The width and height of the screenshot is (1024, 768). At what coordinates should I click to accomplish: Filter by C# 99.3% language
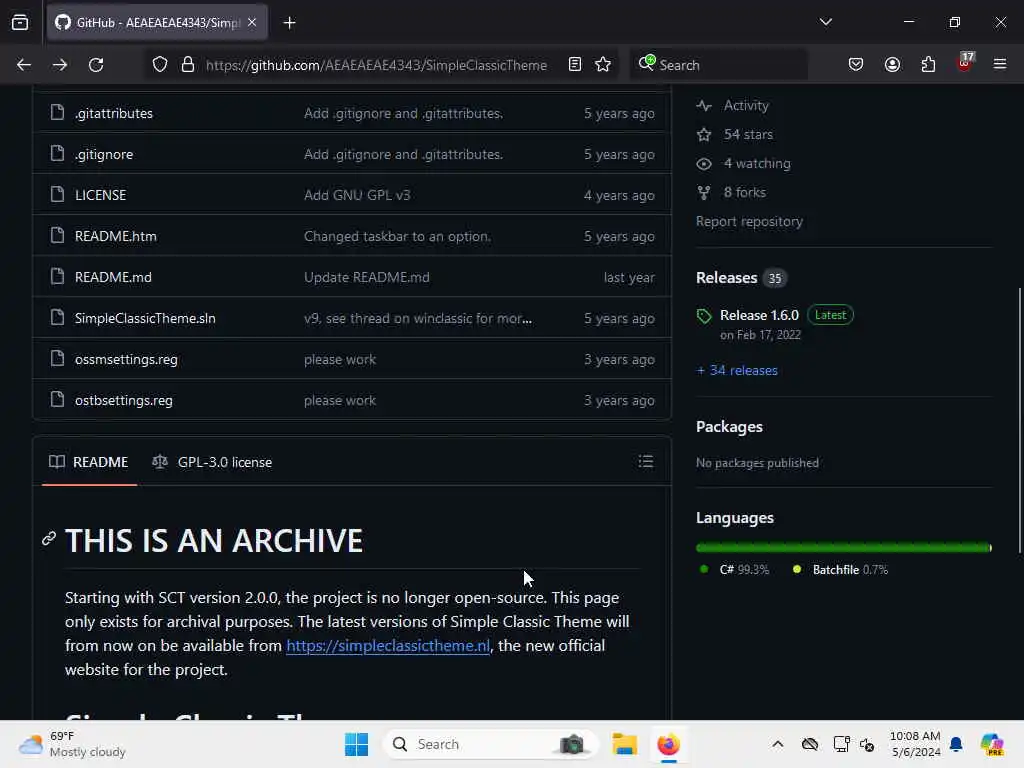tap(734, 569)
